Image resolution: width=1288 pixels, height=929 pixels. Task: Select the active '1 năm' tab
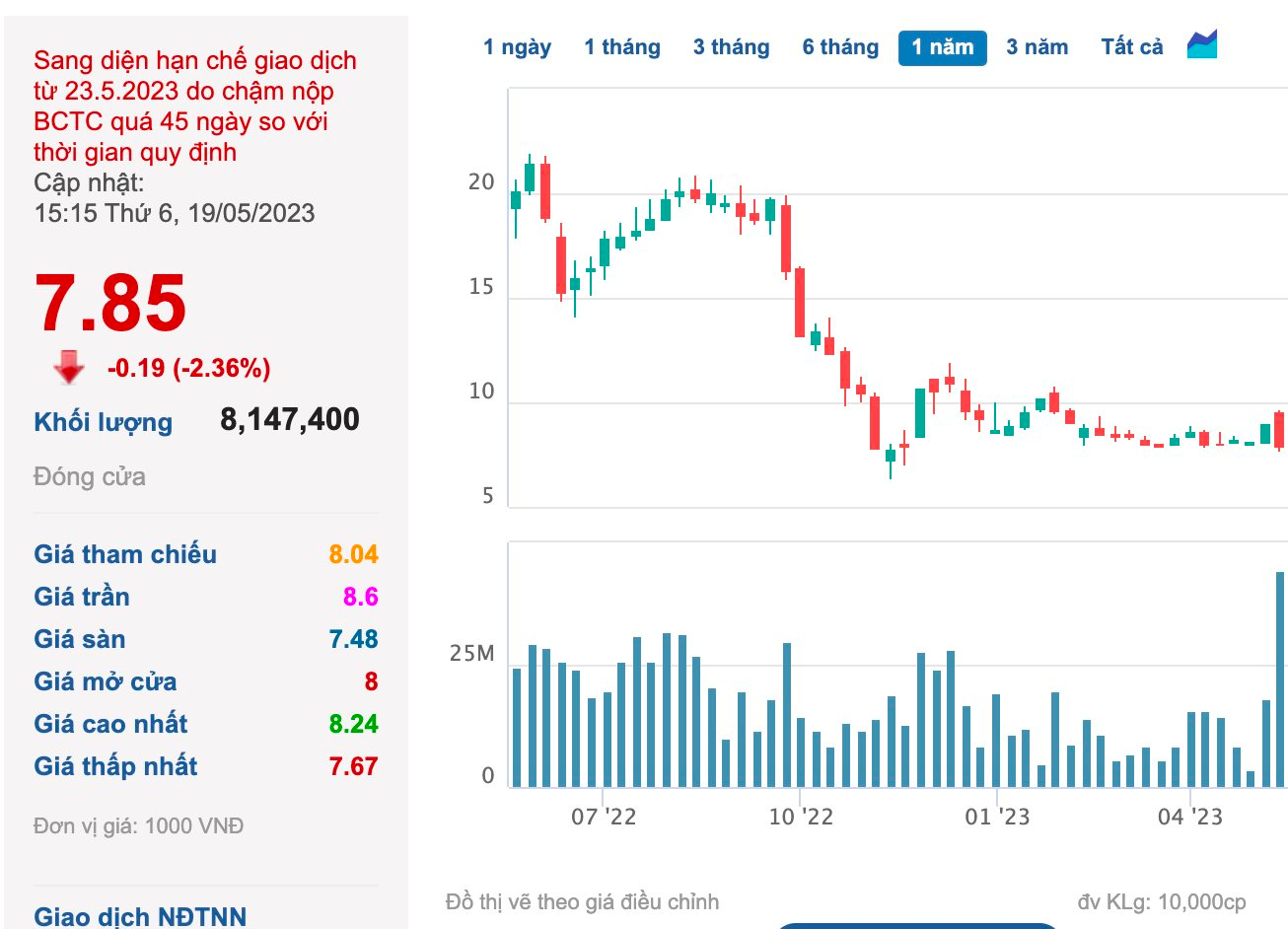[943, 47]
